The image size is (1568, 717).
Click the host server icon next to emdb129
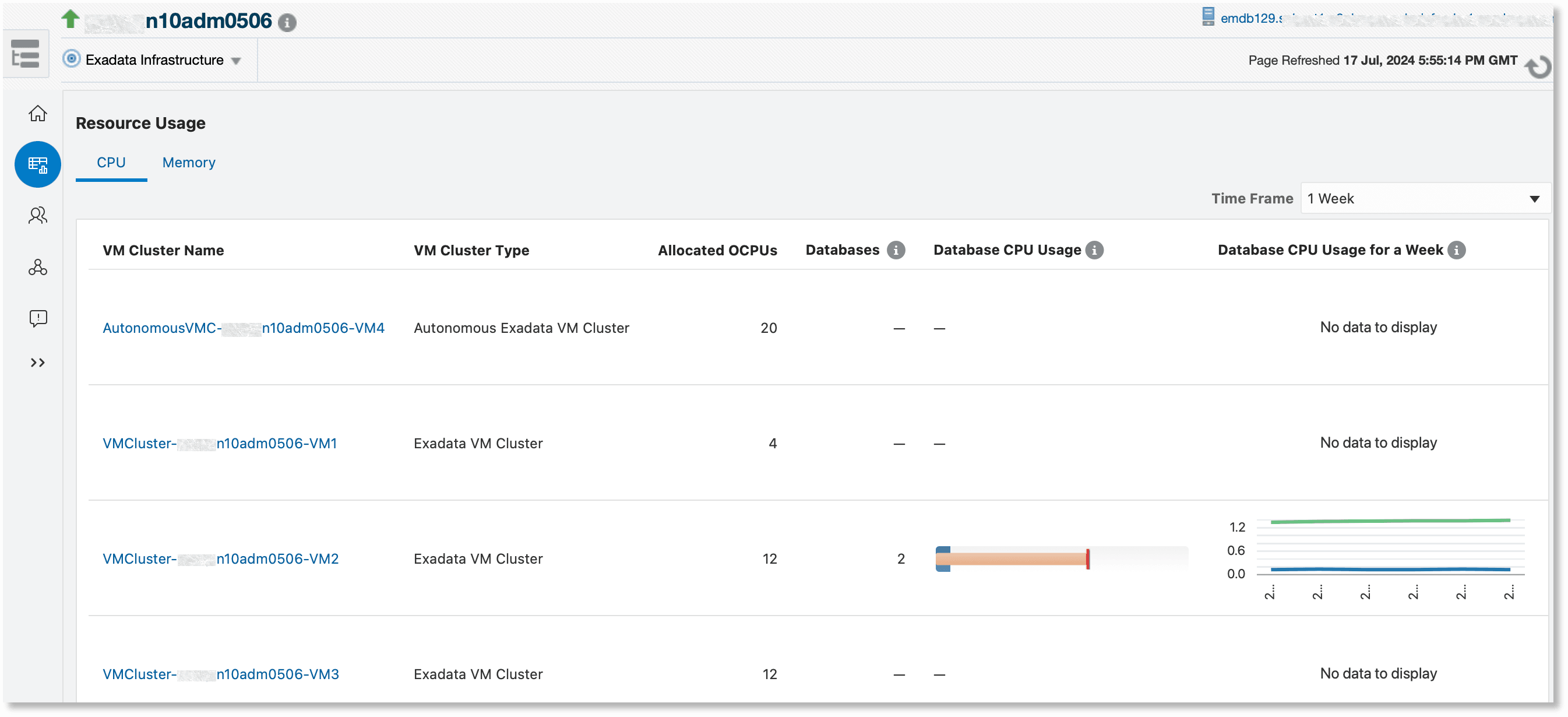[x=1208, y=16]
